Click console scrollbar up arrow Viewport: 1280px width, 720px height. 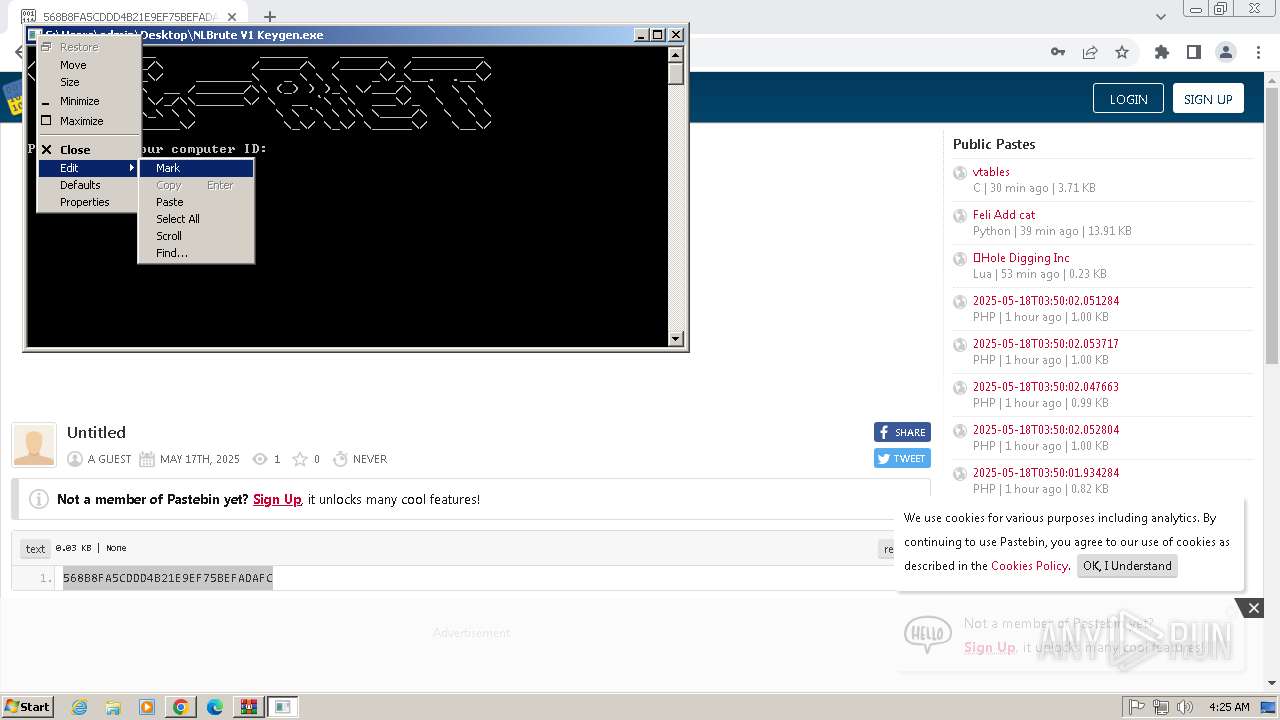pos(676,54)
